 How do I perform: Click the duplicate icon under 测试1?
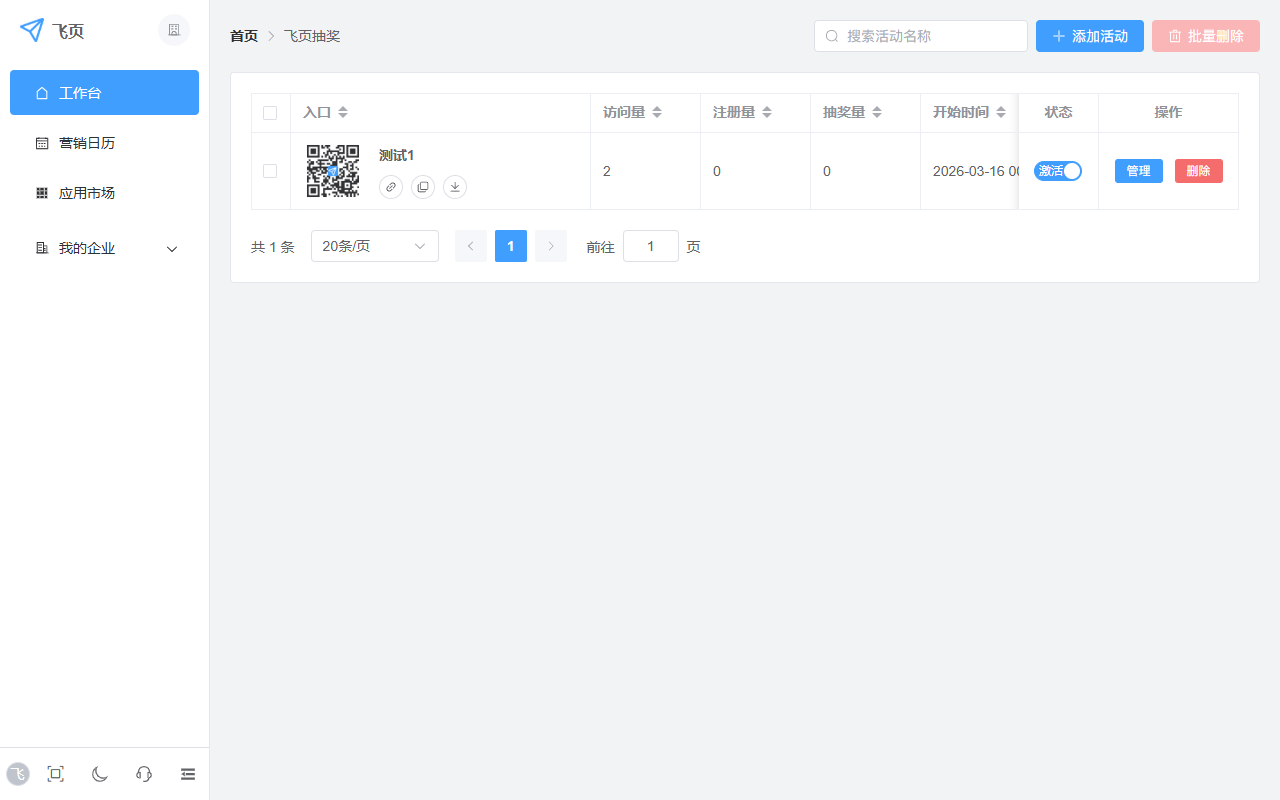[x=423, y=187]
